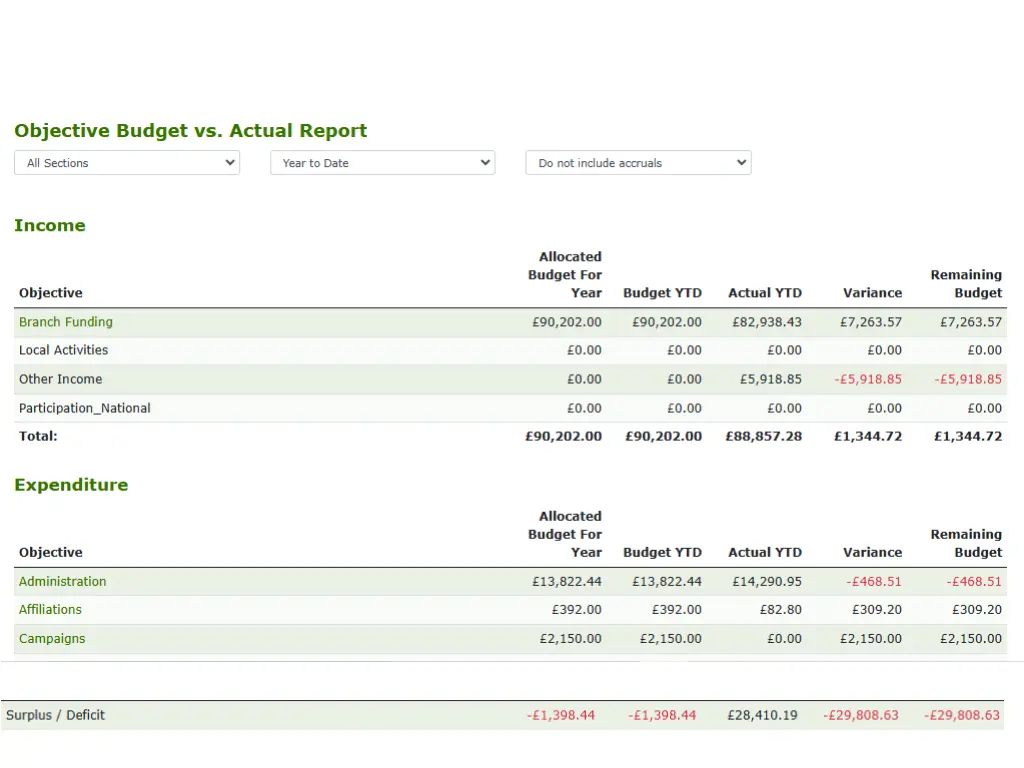
Task: Select Administration Variance -£468.51
Action: 874,581
